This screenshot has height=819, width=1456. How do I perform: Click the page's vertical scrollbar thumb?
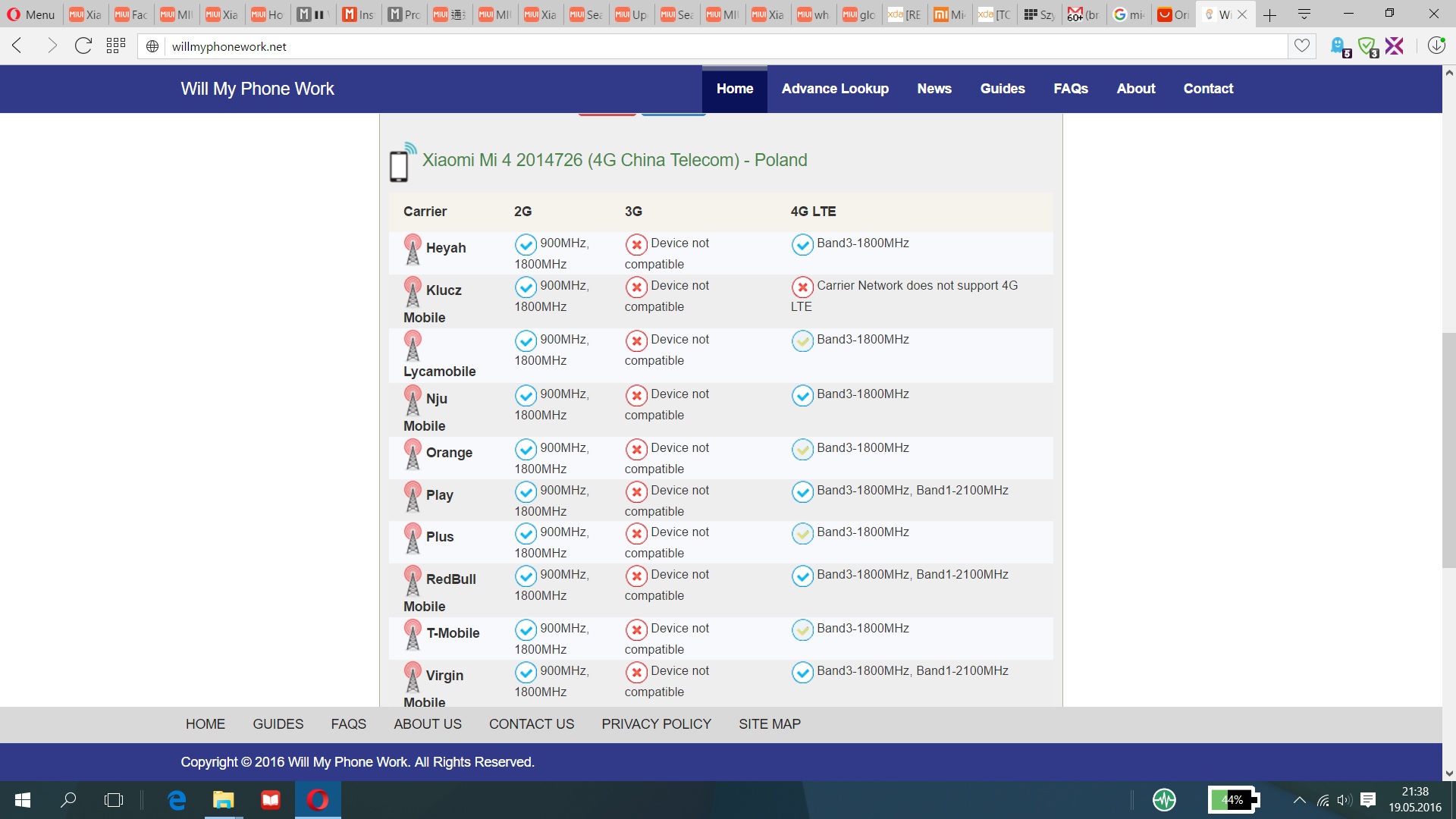[1448, 450]
